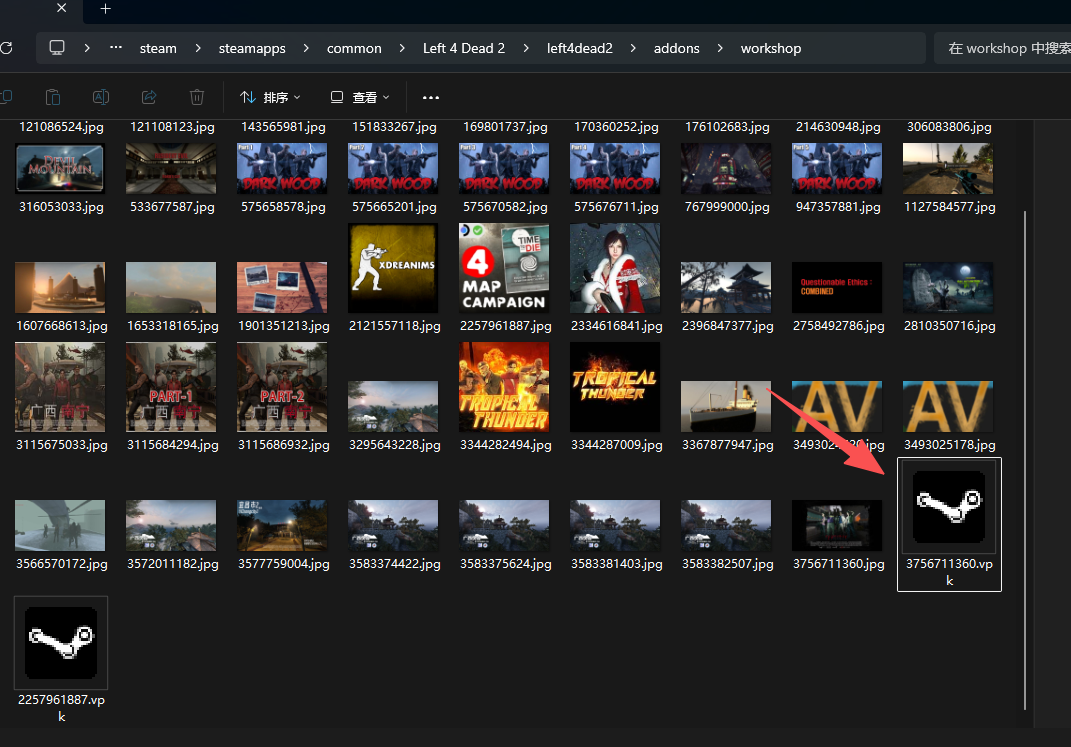The height and width of the screenshot is (747, 1071).
Task: Select thumbnail 767999000.jpg
Action: [x=726, y=168]
